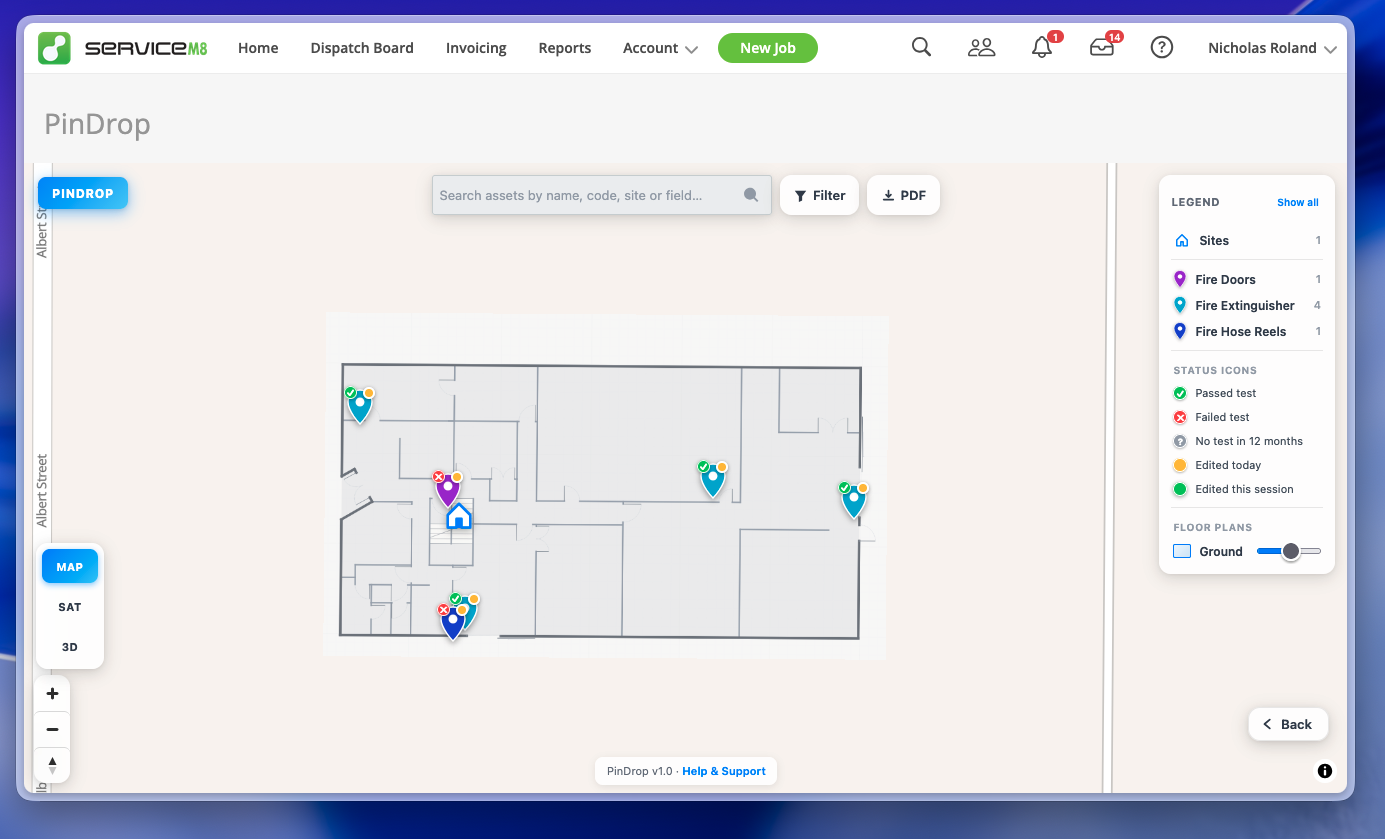Reset map bearing with compass button
The width and height of the screenshot is (1385, 839).
[52, 765]
